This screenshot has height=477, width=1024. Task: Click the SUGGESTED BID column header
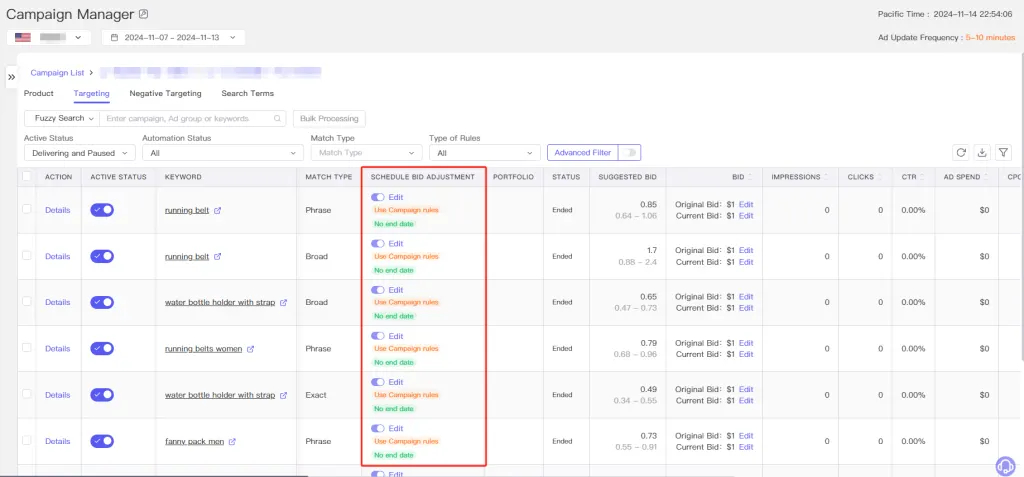coord(628,177)
